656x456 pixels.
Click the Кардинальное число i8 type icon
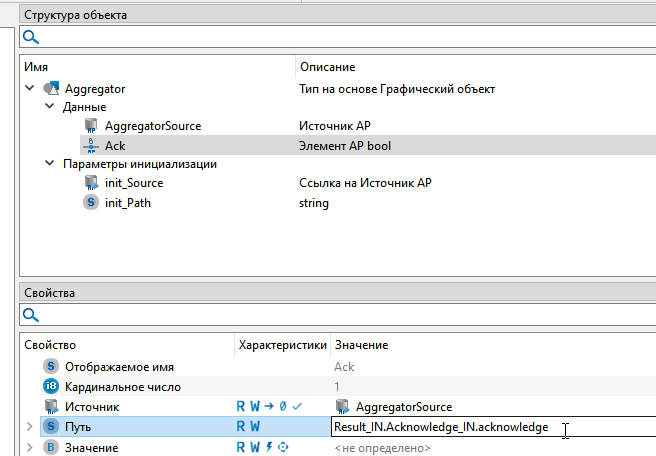tap(52, 387)
